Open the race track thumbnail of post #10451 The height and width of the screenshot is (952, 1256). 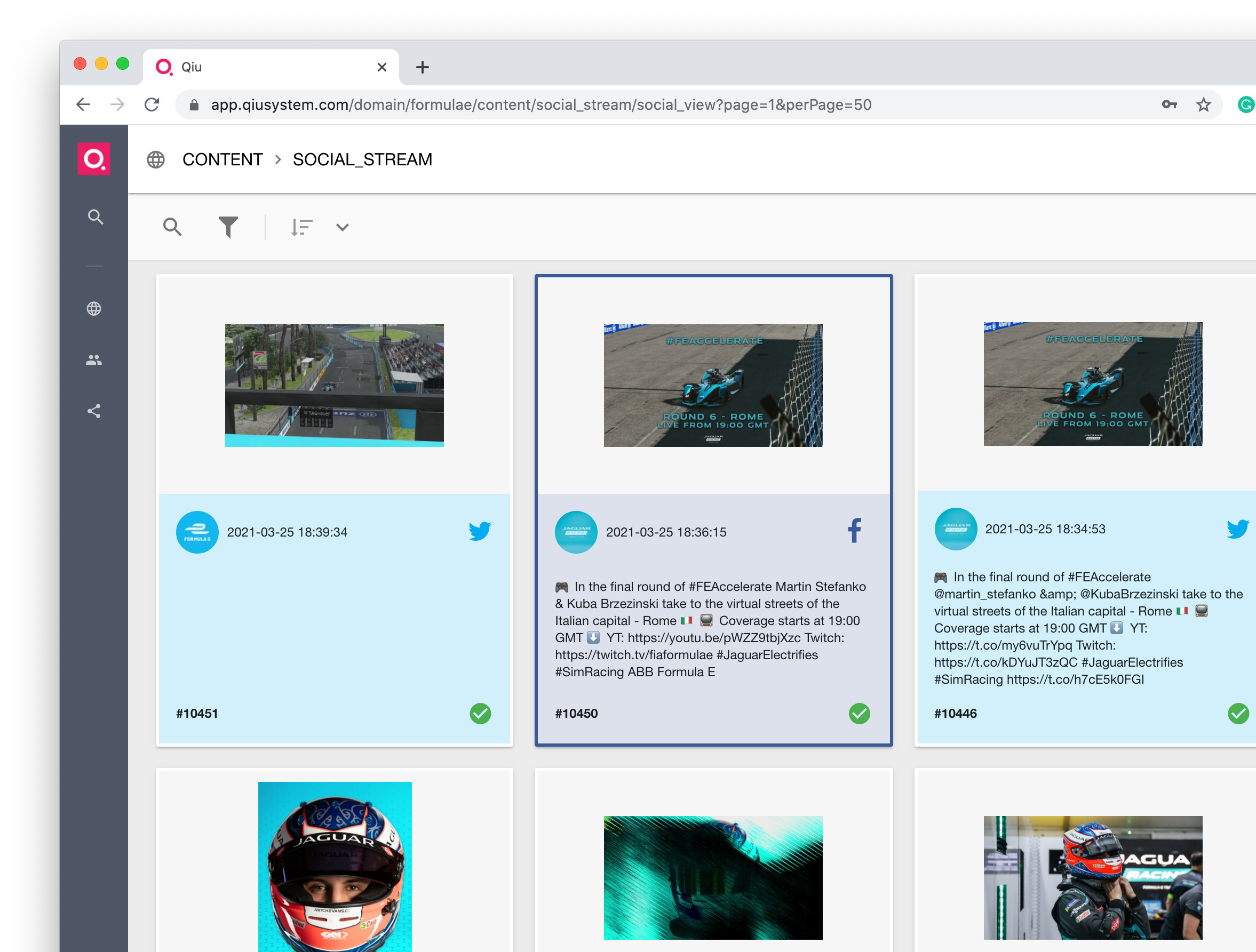coord(335,386)
